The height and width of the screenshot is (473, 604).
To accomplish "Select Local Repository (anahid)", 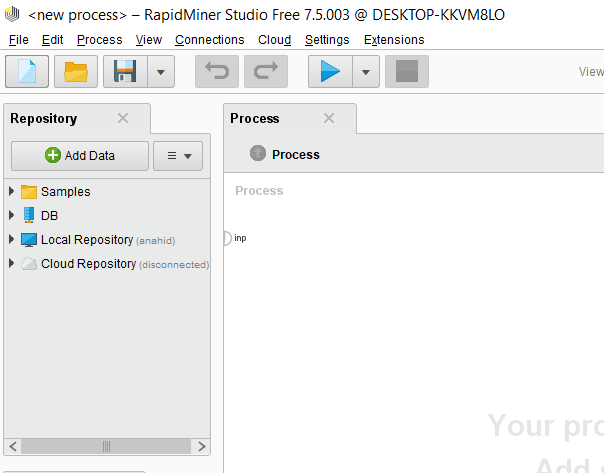I will click(98, 240).
